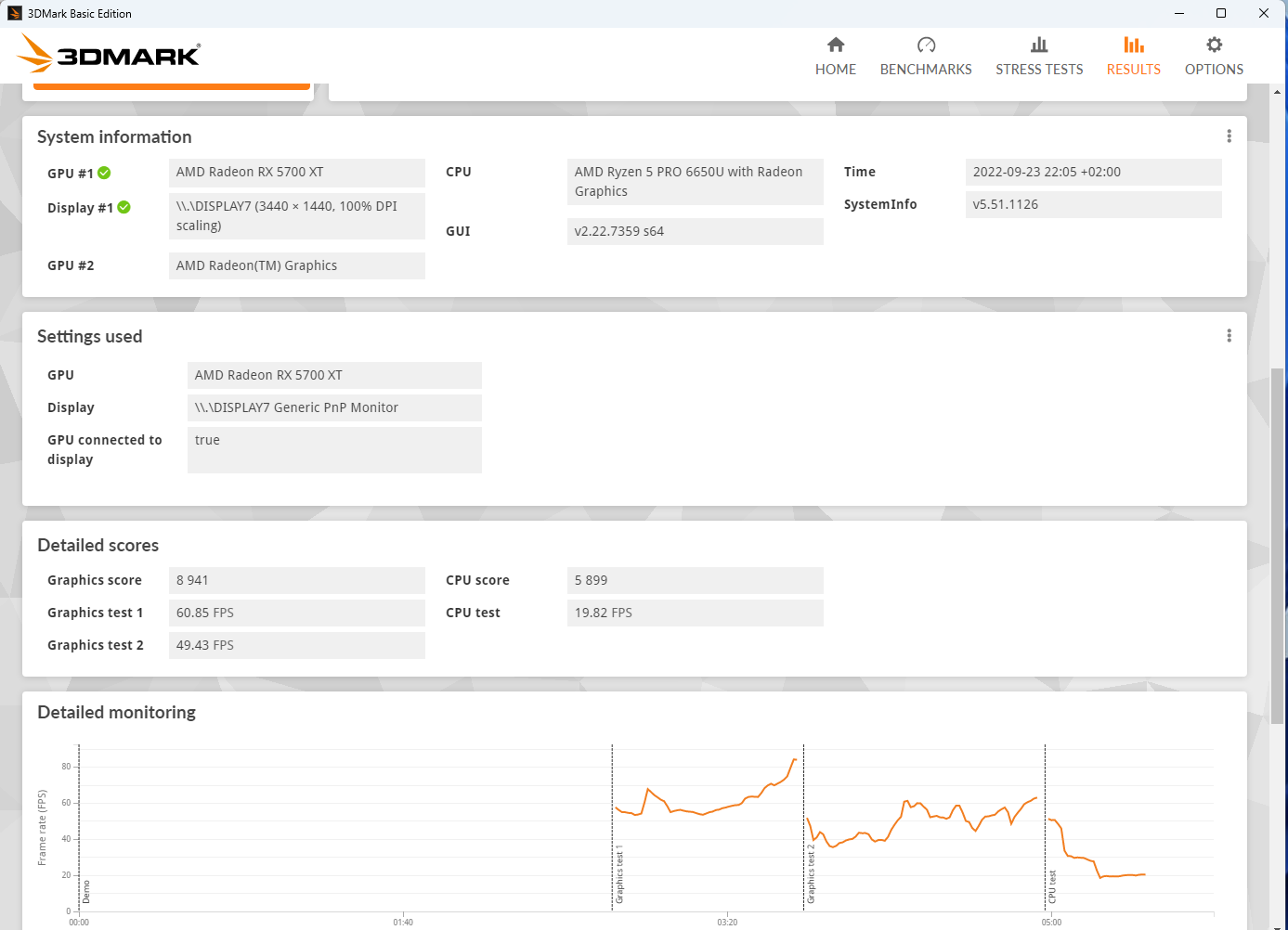Viewport: 1288px width, 930px height.
Task: Click the scrollbar up arrow
Action: 1278,92
